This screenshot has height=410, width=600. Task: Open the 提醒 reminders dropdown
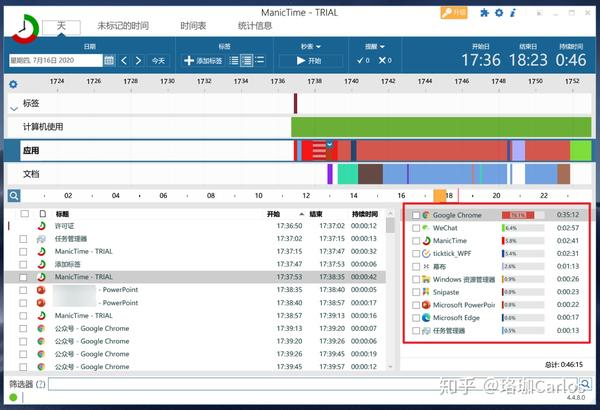(375, 46)
